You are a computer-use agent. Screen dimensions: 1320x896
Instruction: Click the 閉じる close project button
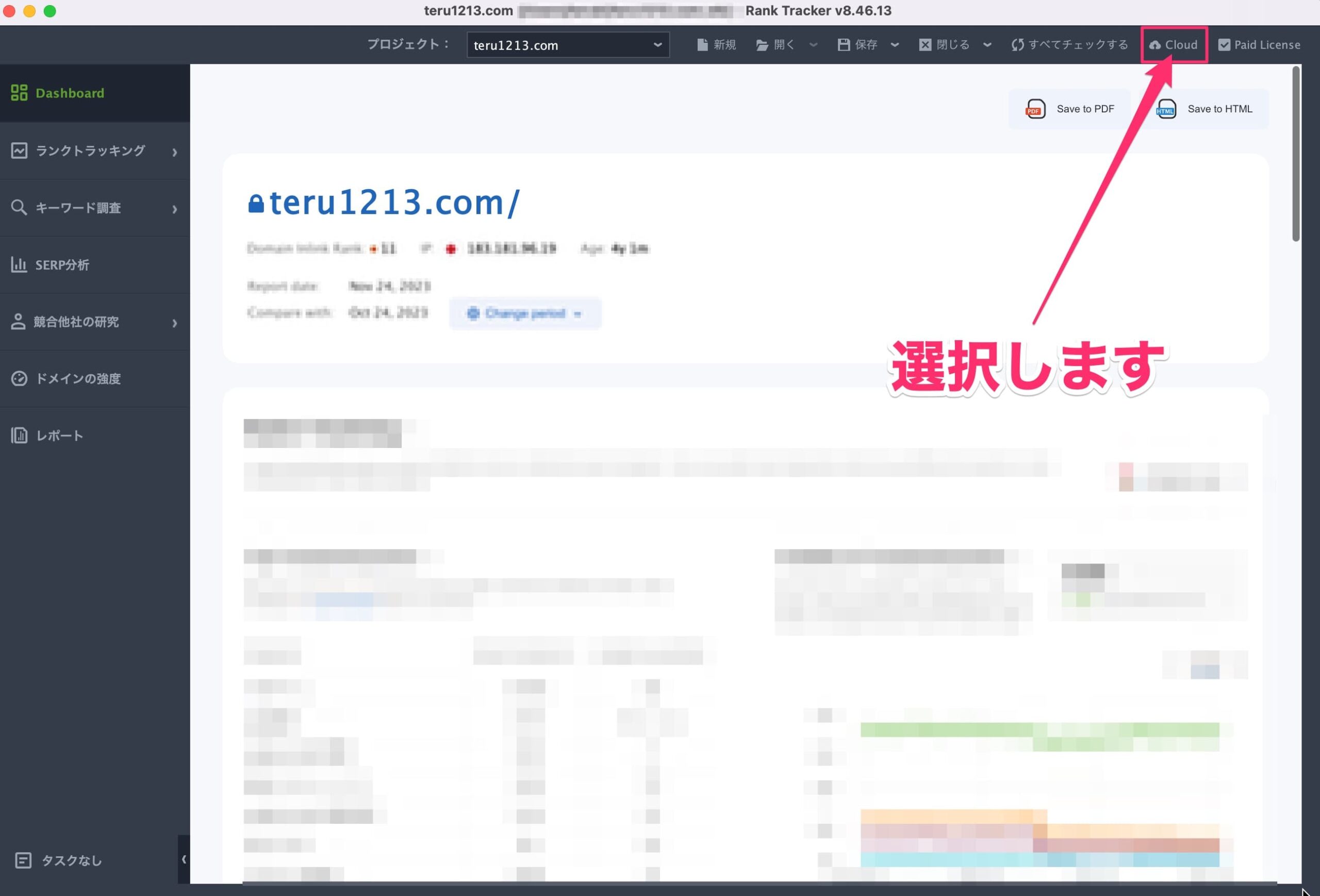[x=945, y=45]
